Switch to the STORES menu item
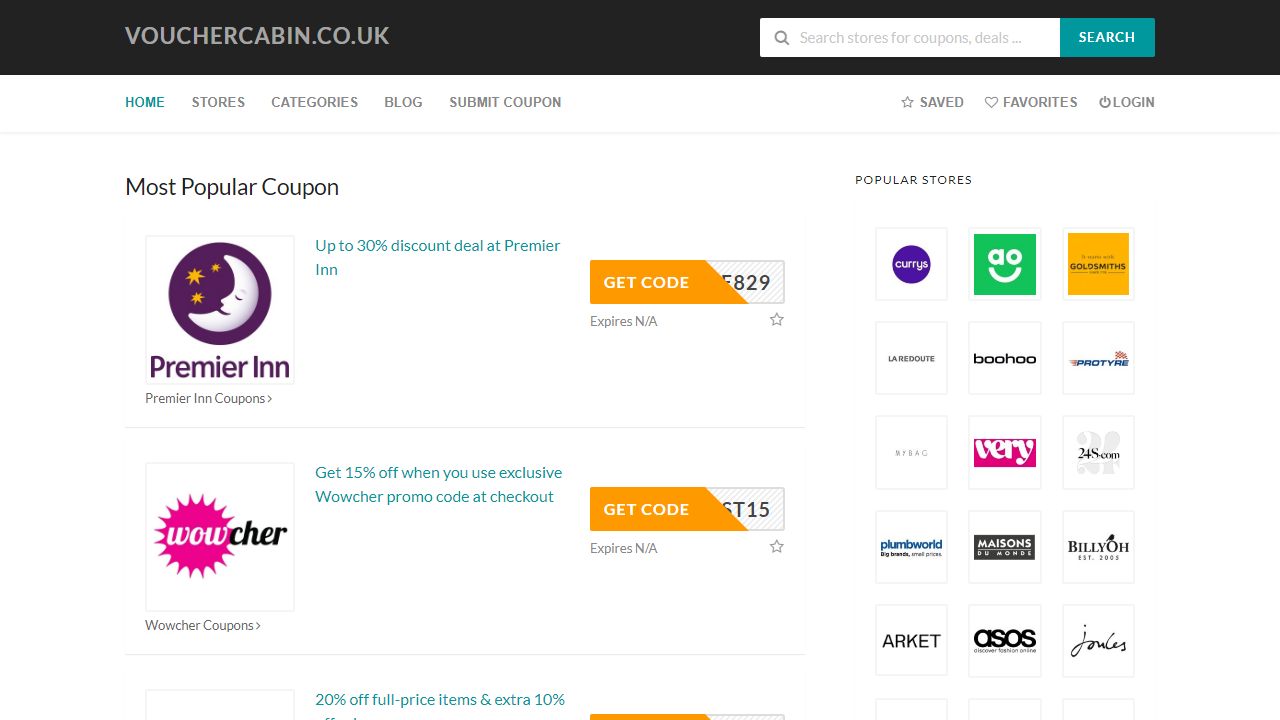Image resolution: width=1280 pixels, height=720 pixels. 218,102
